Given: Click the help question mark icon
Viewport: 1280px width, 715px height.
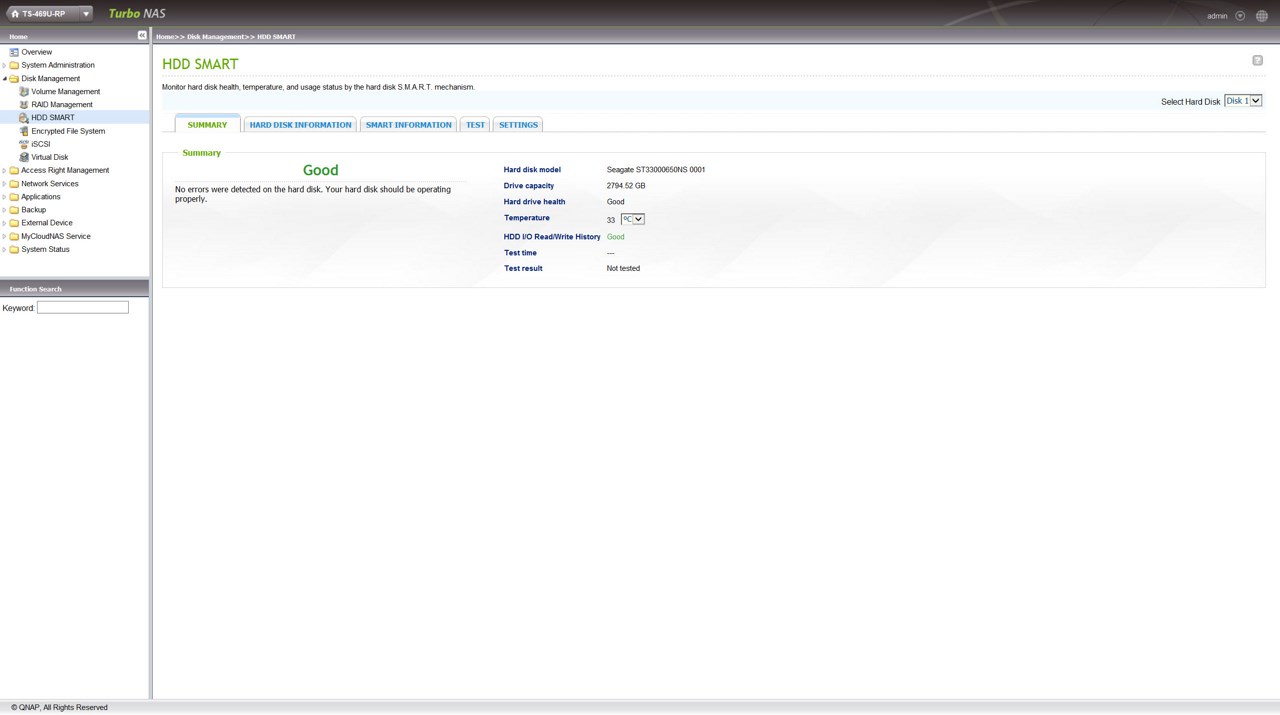Looking at the screenshot, I should [x=1257, y=60].
